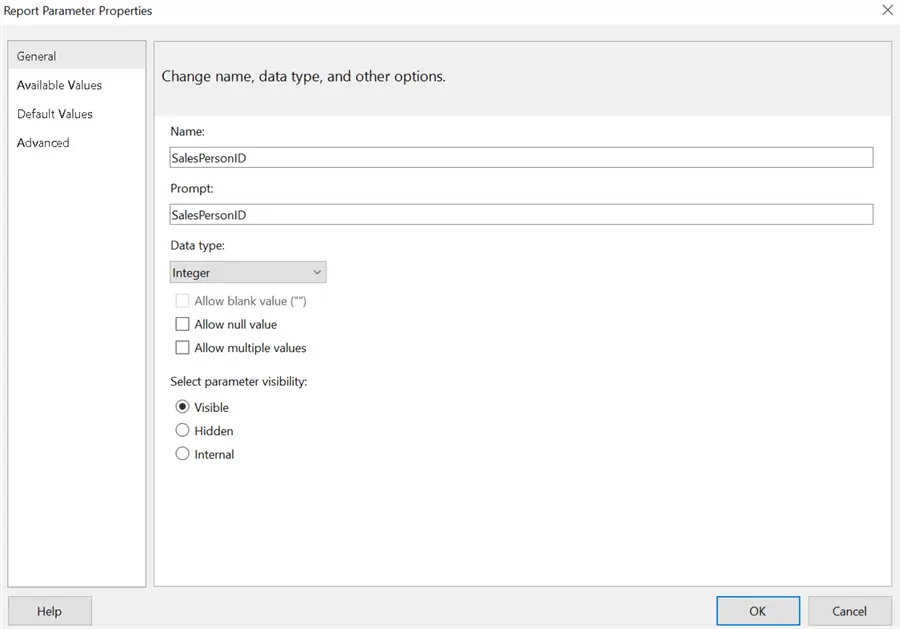The height and width of the screenshot is (629, 900).
Task: Switch to the Default Values page
Action: tap(55, 114)
